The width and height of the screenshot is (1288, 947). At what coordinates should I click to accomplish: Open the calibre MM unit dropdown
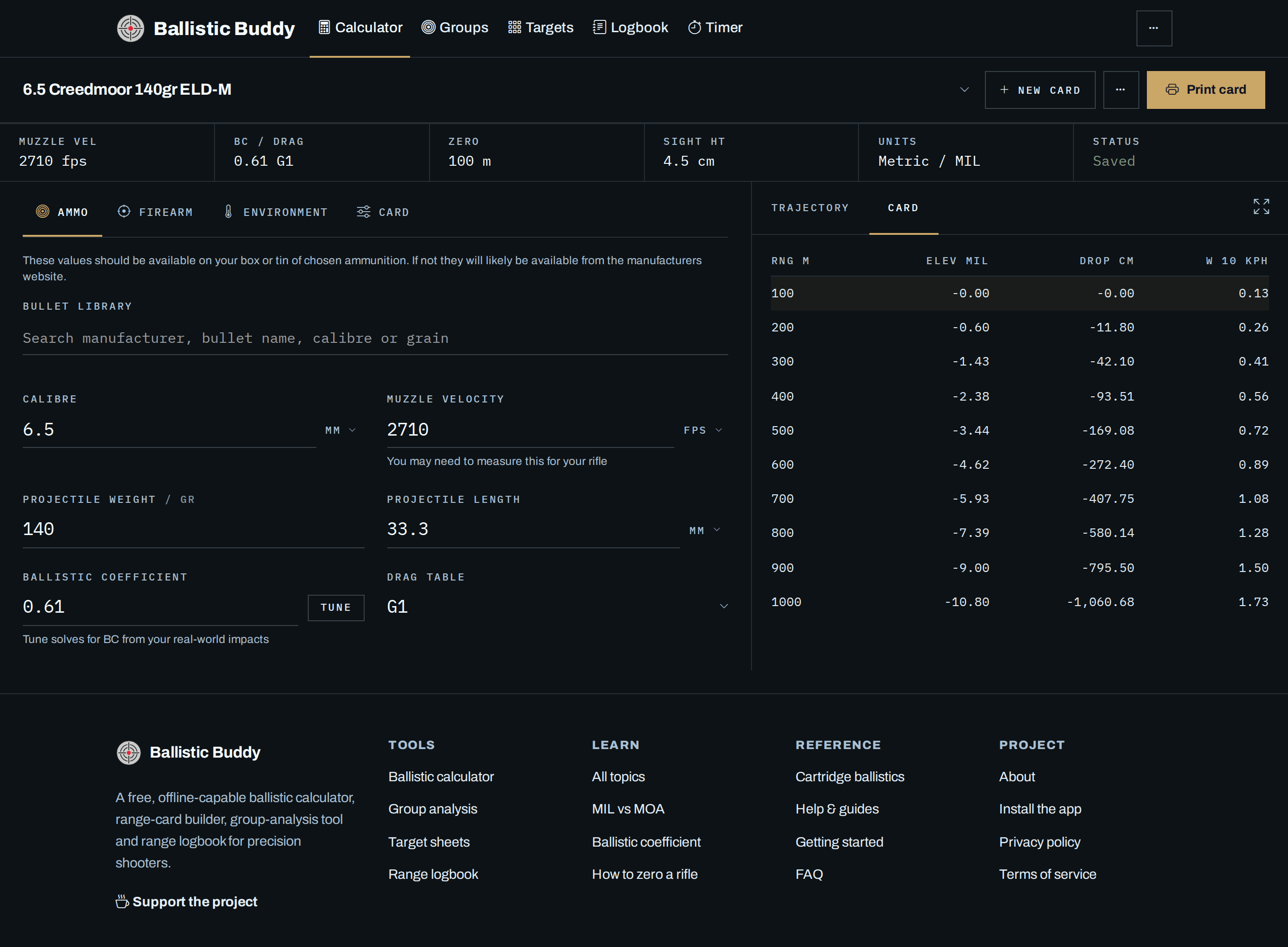coord(340,430)
